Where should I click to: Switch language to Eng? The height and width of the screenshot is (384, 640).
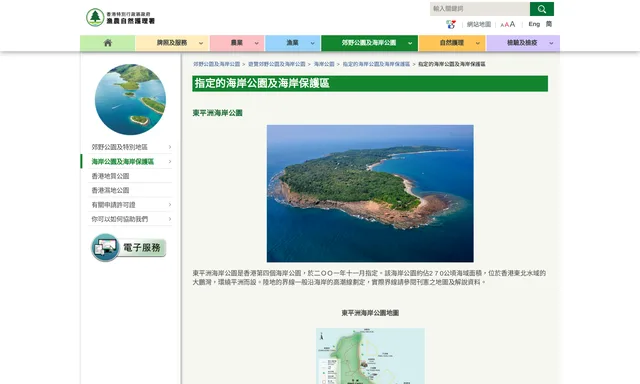pyautogui.click(x=534, y=24)
